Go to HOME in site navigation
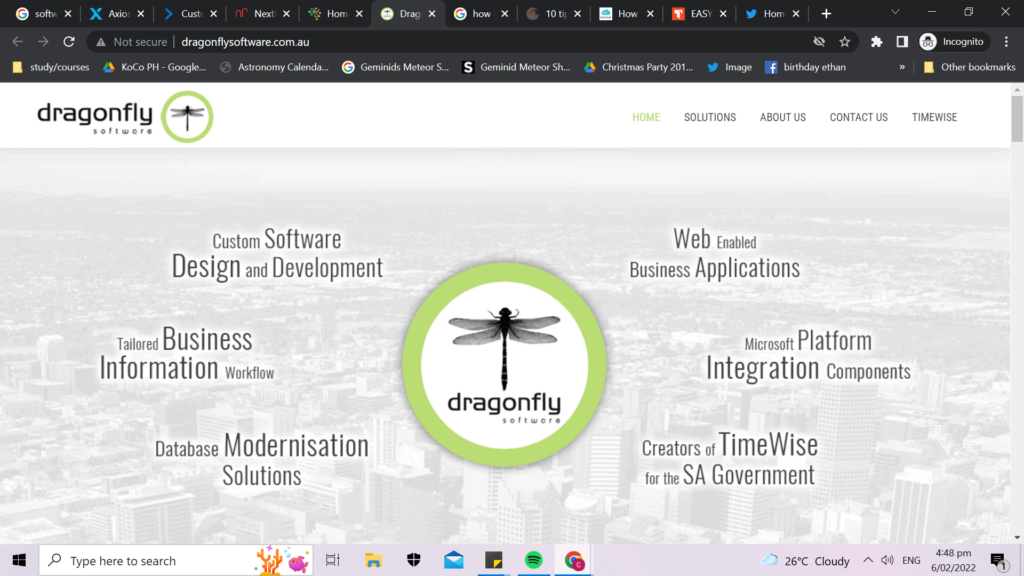 [x=646, y=118]
